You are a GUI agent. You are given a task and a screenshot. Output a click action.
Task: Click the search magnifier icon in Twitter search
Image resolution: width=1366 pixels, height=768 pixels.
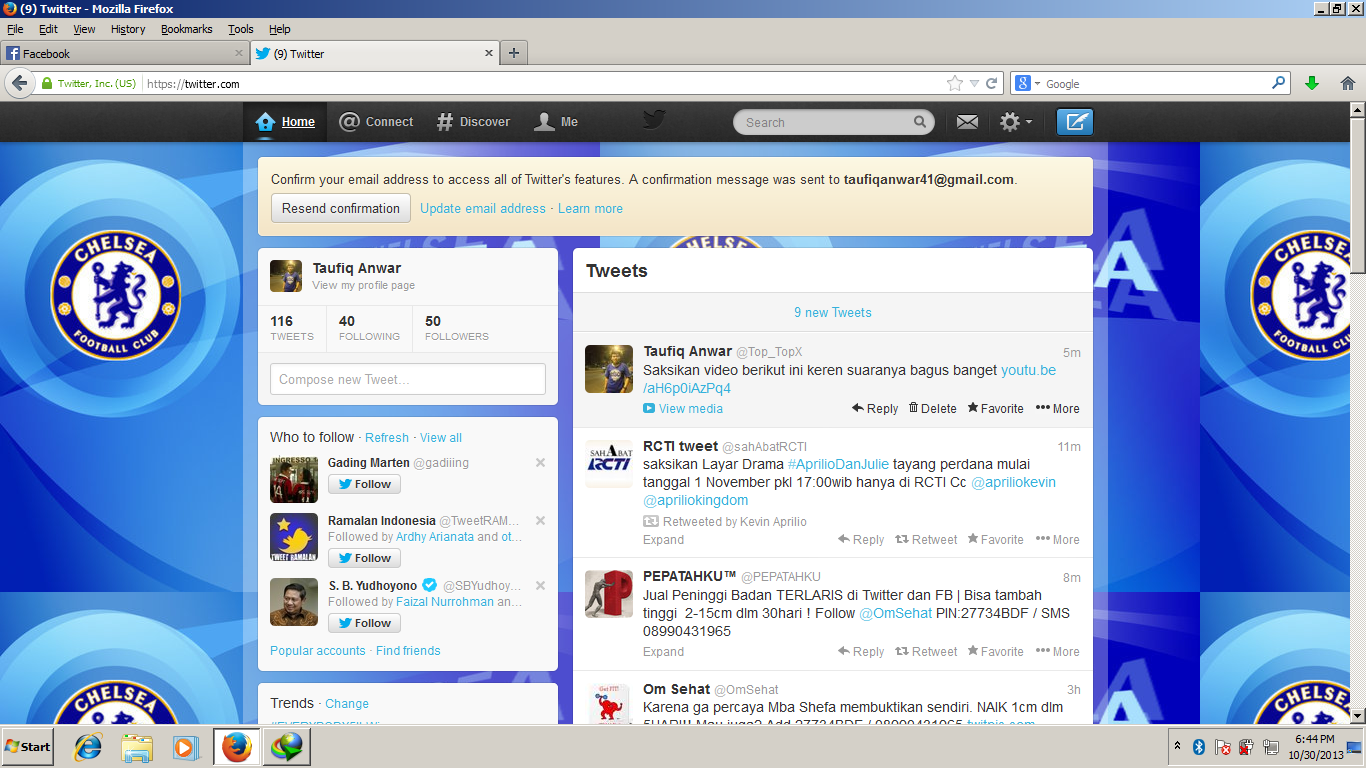coord(919,122)
